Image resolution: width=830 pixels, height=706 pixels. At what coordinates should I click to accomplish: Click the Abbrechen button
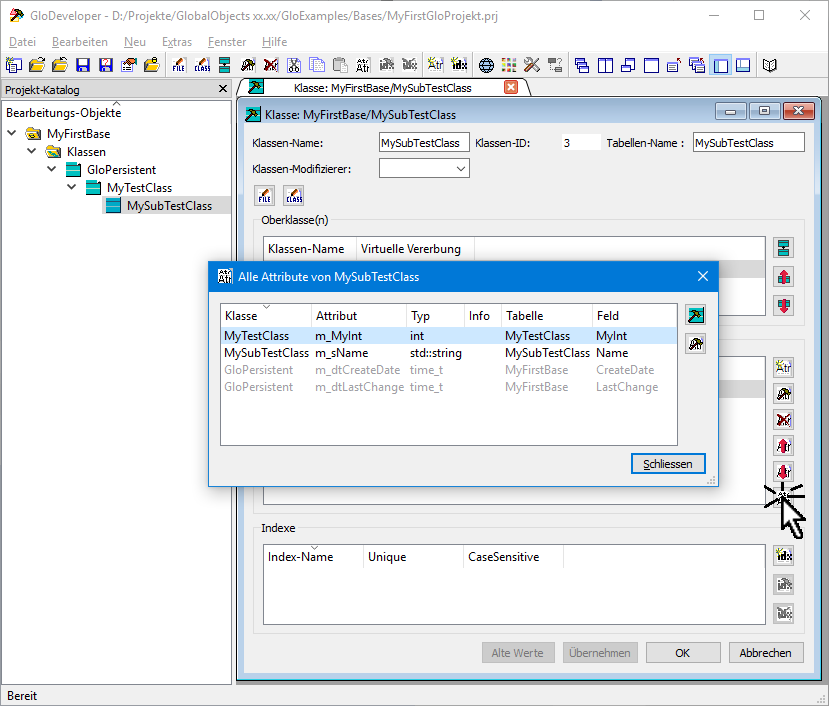[x=766, y=653]
